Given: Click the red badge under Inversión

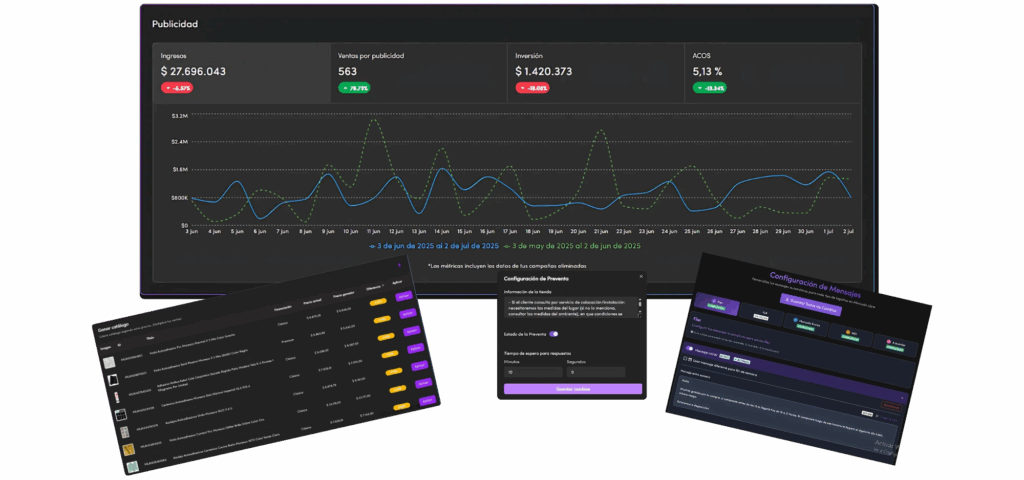Looking at the screenshot, I should [532, 88].
